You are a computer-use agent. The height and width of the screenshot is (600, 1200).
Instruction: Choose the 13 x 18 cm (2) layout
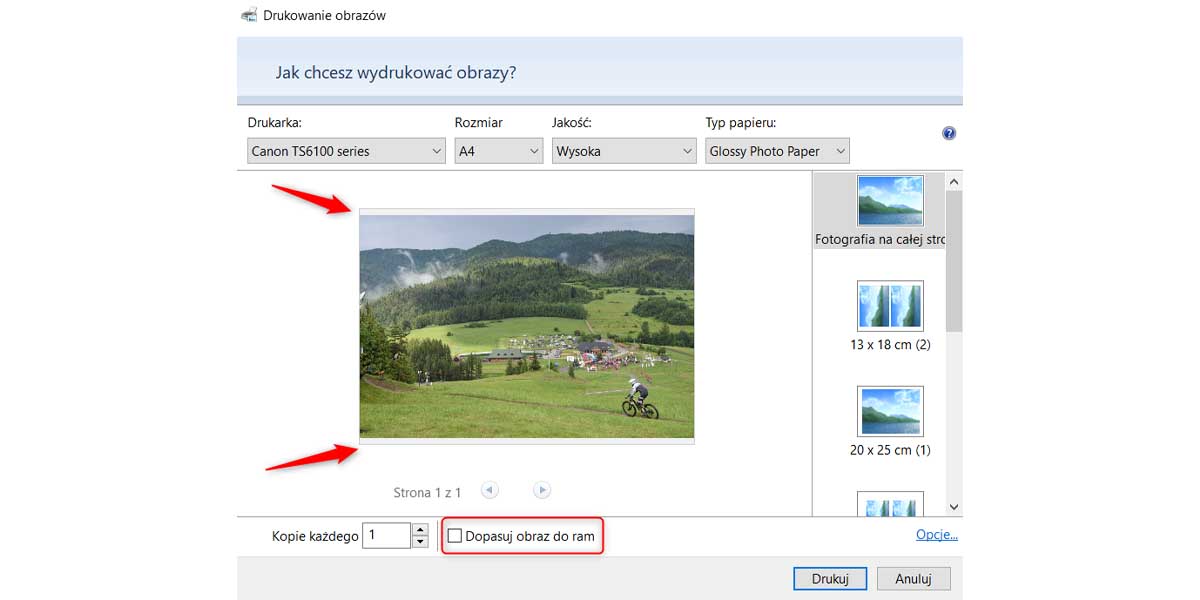(890, 306)
